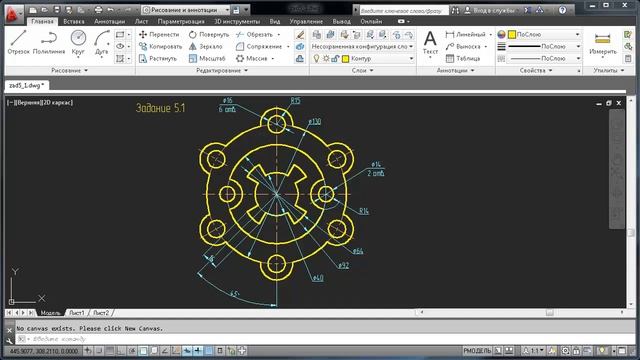Toggle layer lock icon for Контур
This screenshot has height=360, width=640.
(335, 59)
